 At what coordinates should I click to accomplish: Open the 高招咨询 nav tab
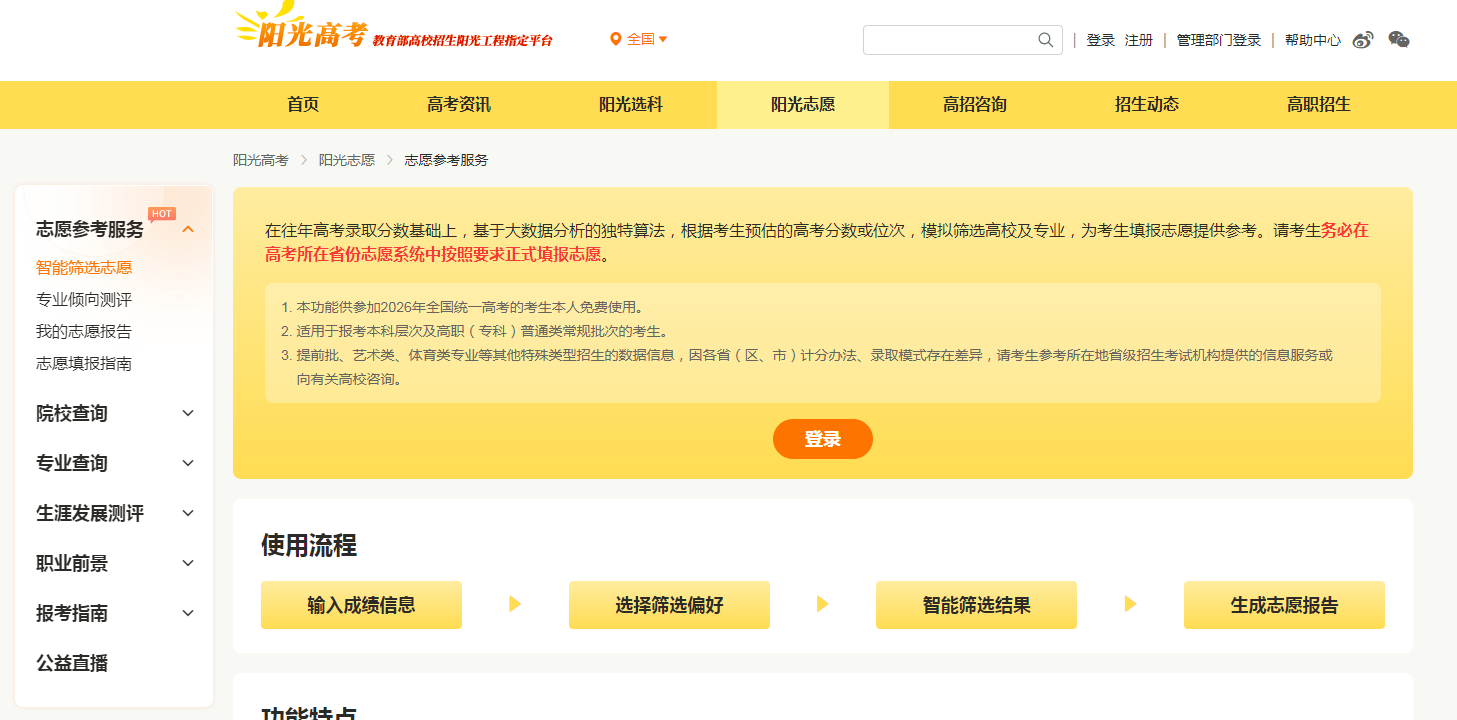click(975, 105)
